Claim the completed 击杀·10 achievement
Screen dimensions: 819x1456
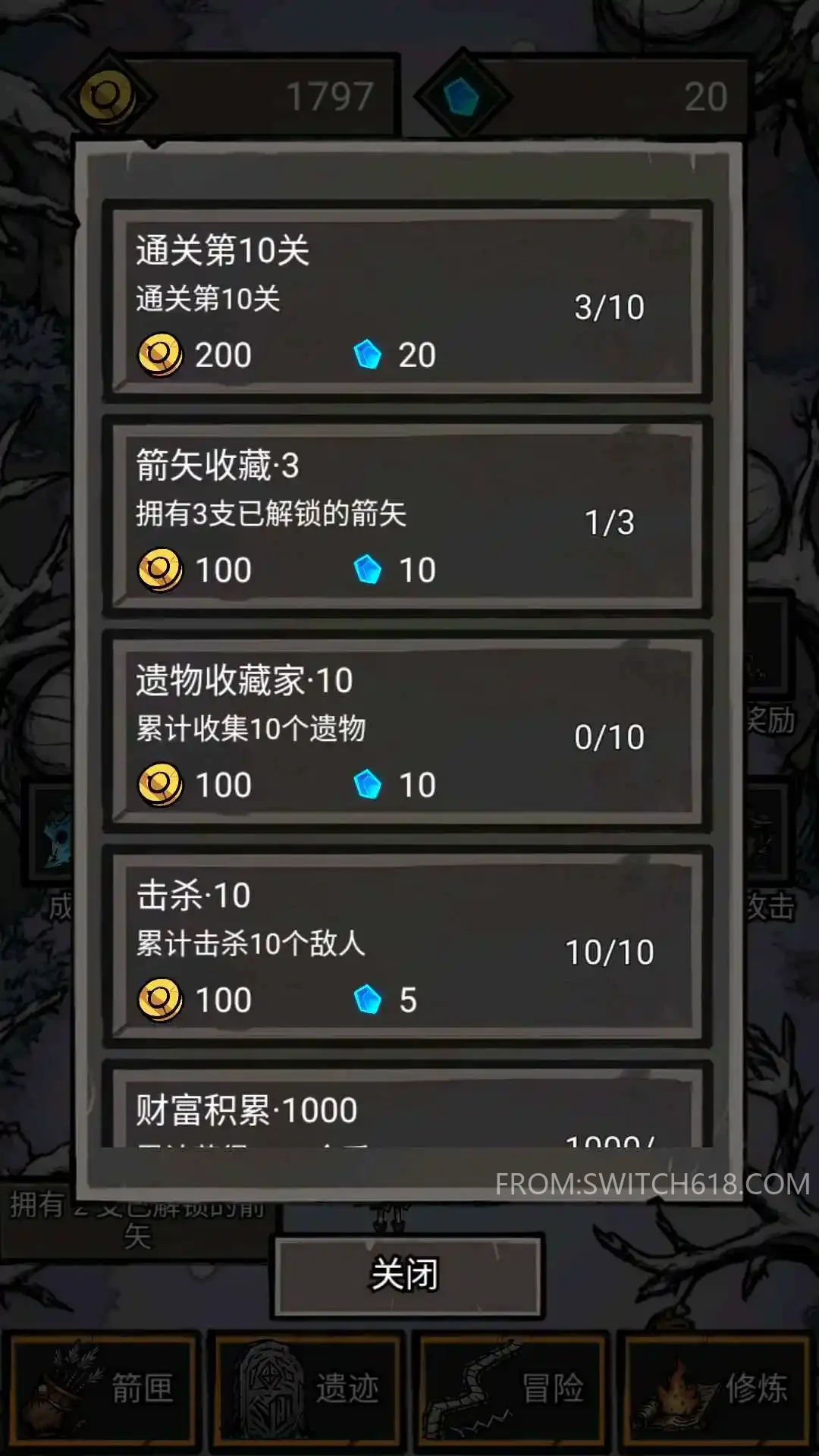click(x=407, y=946)
